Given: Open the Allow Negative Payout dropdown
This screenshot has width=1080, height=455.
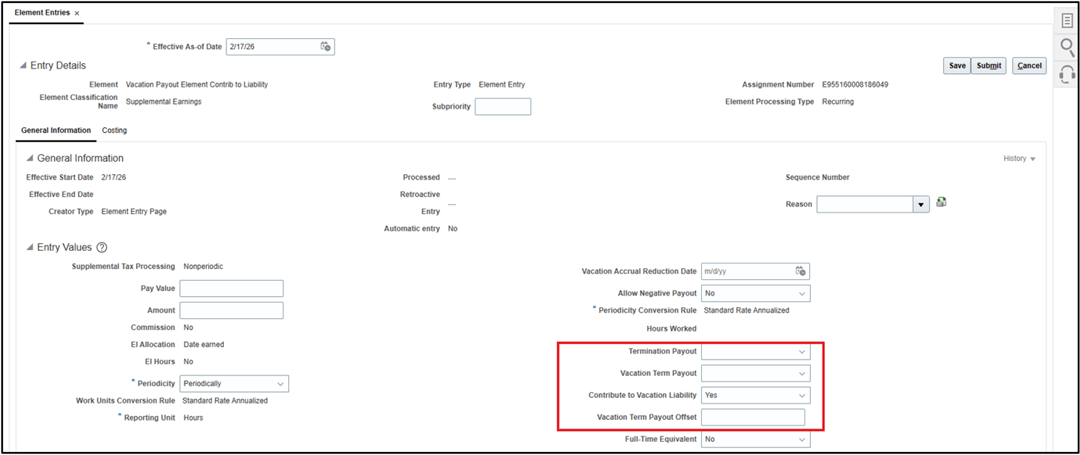Looking at the screenshot, I should (802, 293).
